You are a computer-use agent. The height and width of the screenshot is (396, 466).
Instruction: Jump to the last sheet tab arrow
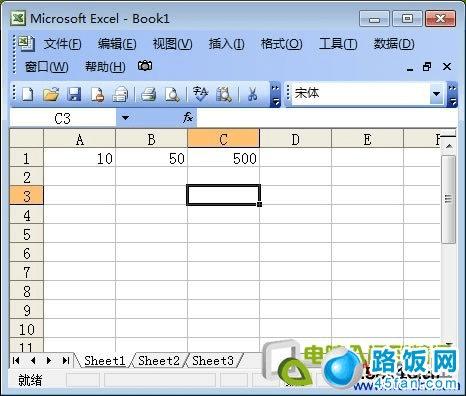point(66,360)
